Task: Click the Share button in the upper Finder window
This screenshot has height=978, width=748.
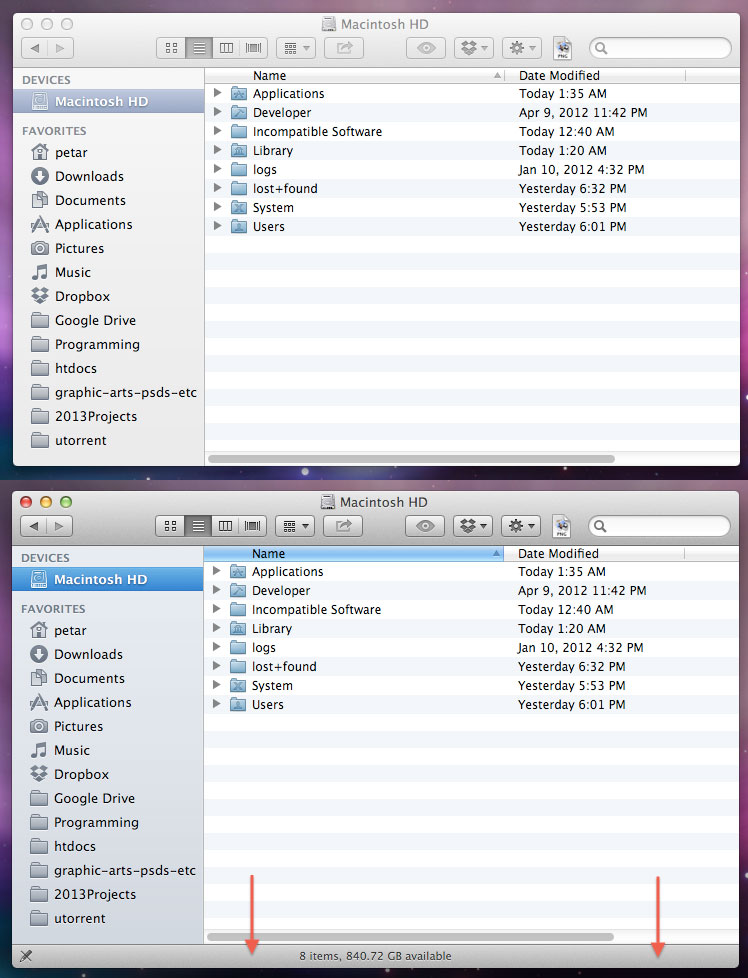Action: [344, 48]
